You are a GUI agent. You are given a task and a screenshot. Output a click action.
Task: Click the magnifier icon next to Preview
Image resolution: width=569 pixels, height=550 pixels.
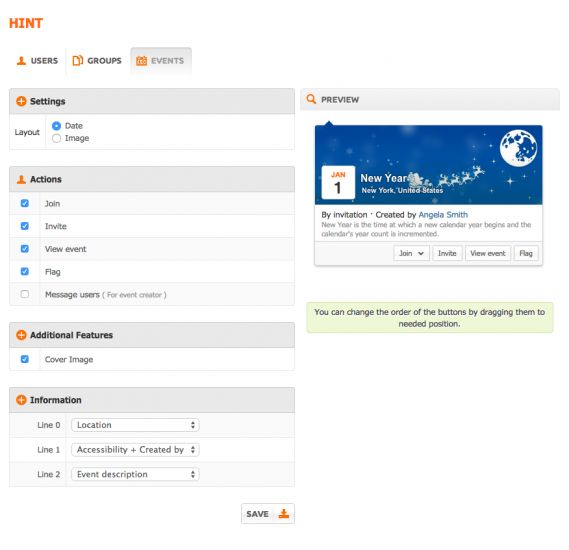point(311,99)
